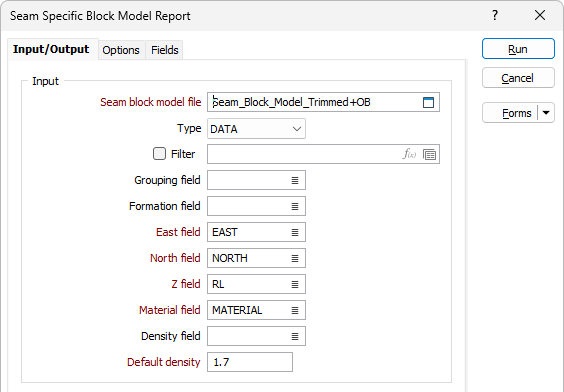This screenshot has height=392, width=564.
Task: Open Z field list selector
Action: tap(295, 284)
